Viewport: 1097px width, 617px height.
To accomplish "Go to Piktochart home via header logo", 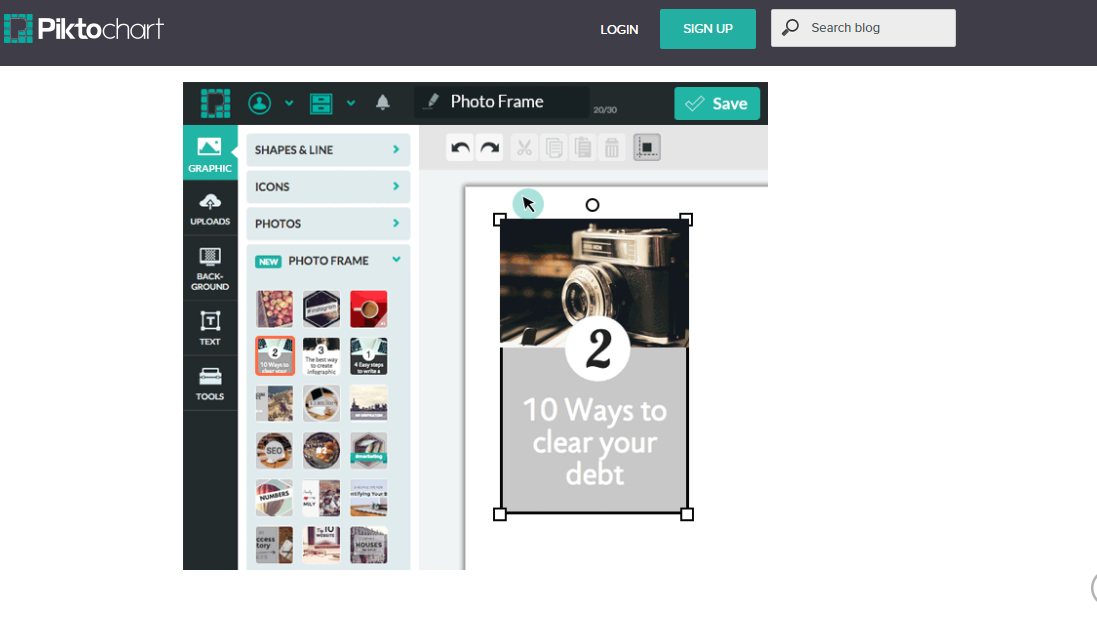I will [x=85, y=29].
